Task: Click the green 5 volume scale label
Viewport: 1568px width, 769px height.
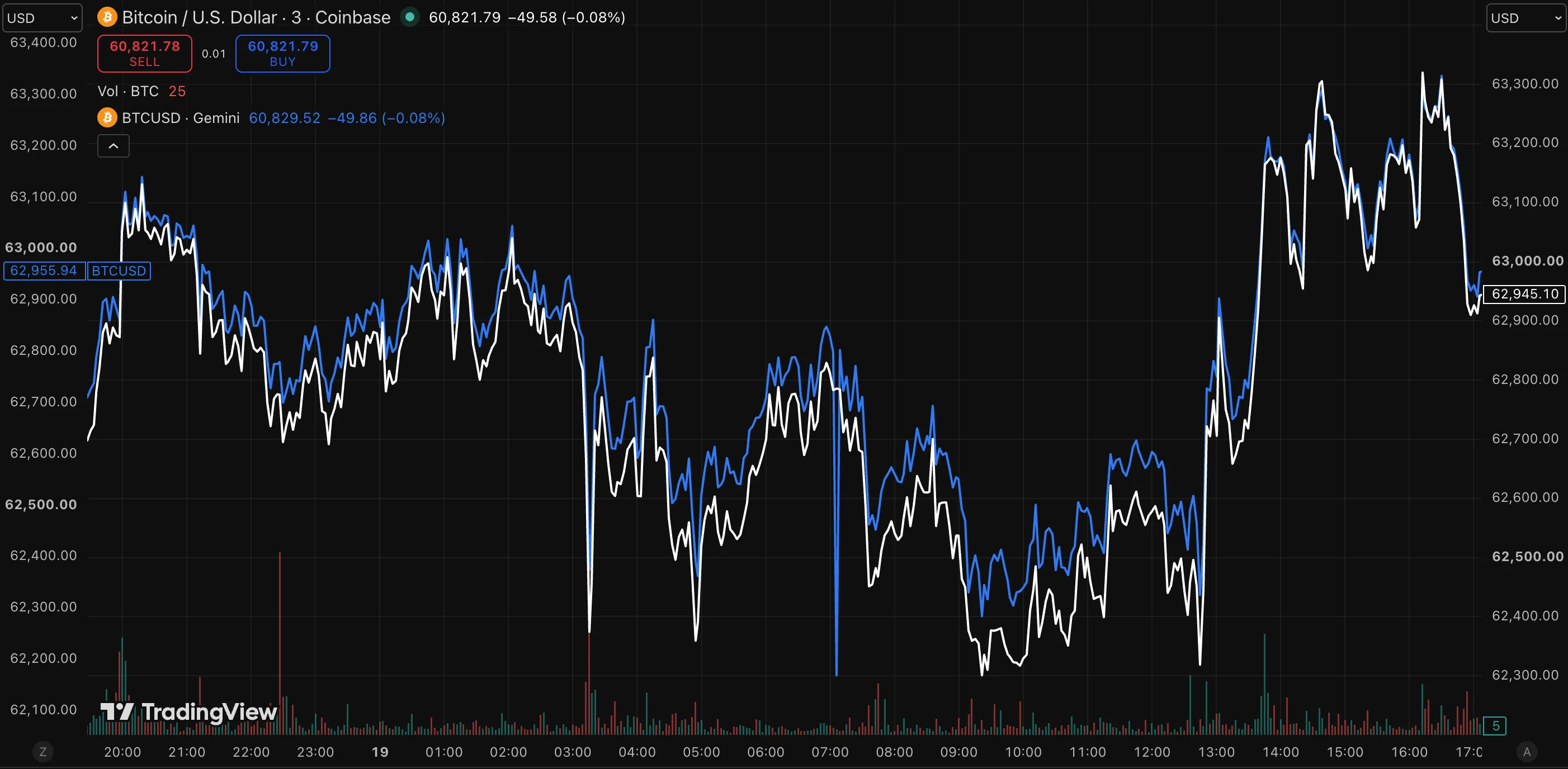Action: pyautogui.click(x=1495, y=726)
